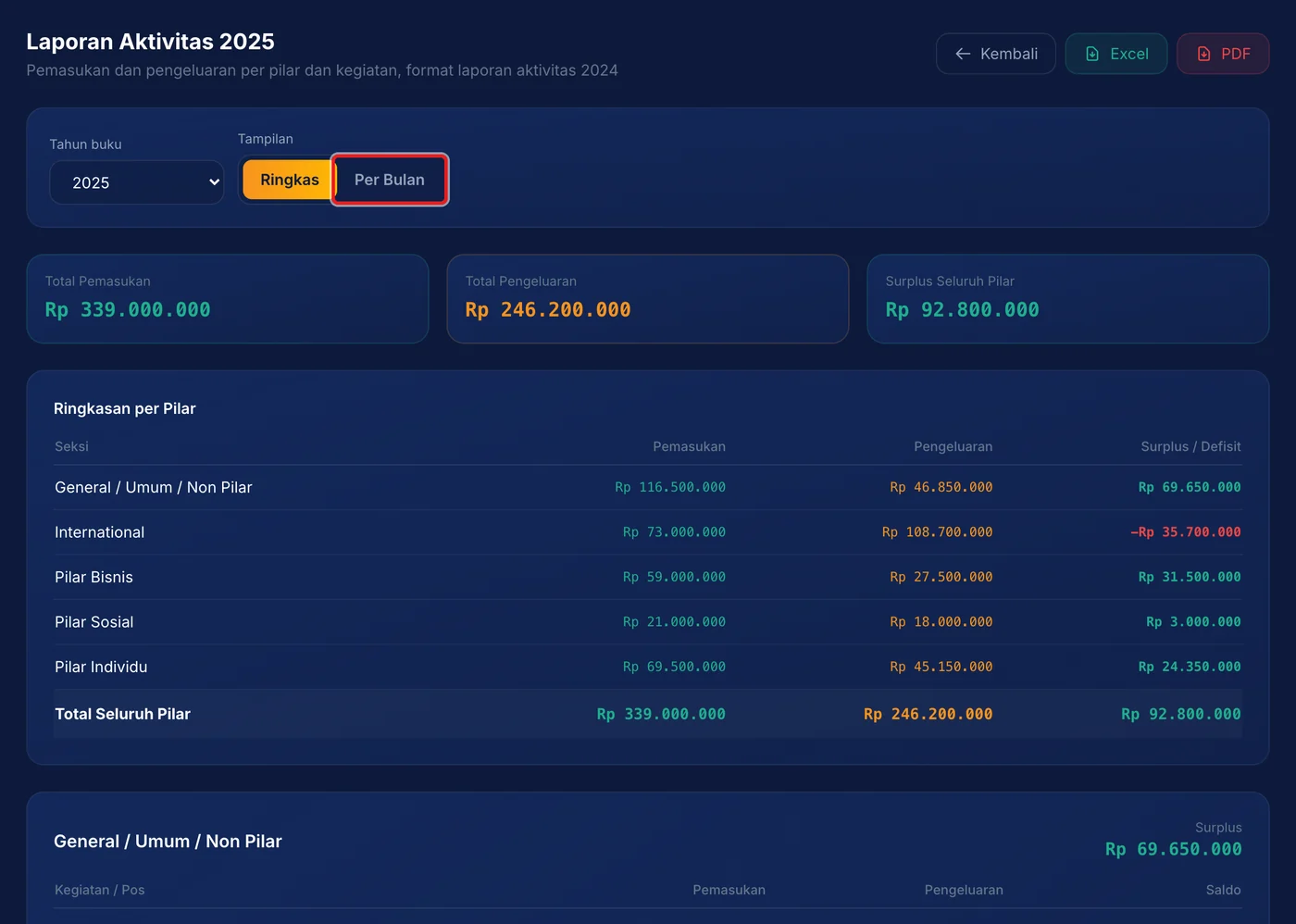This screenshot has width=1296, height=924.
Task: Click Pilar Individu surplus Rp 24.350.000
Action: click(x=1190, y=667)
